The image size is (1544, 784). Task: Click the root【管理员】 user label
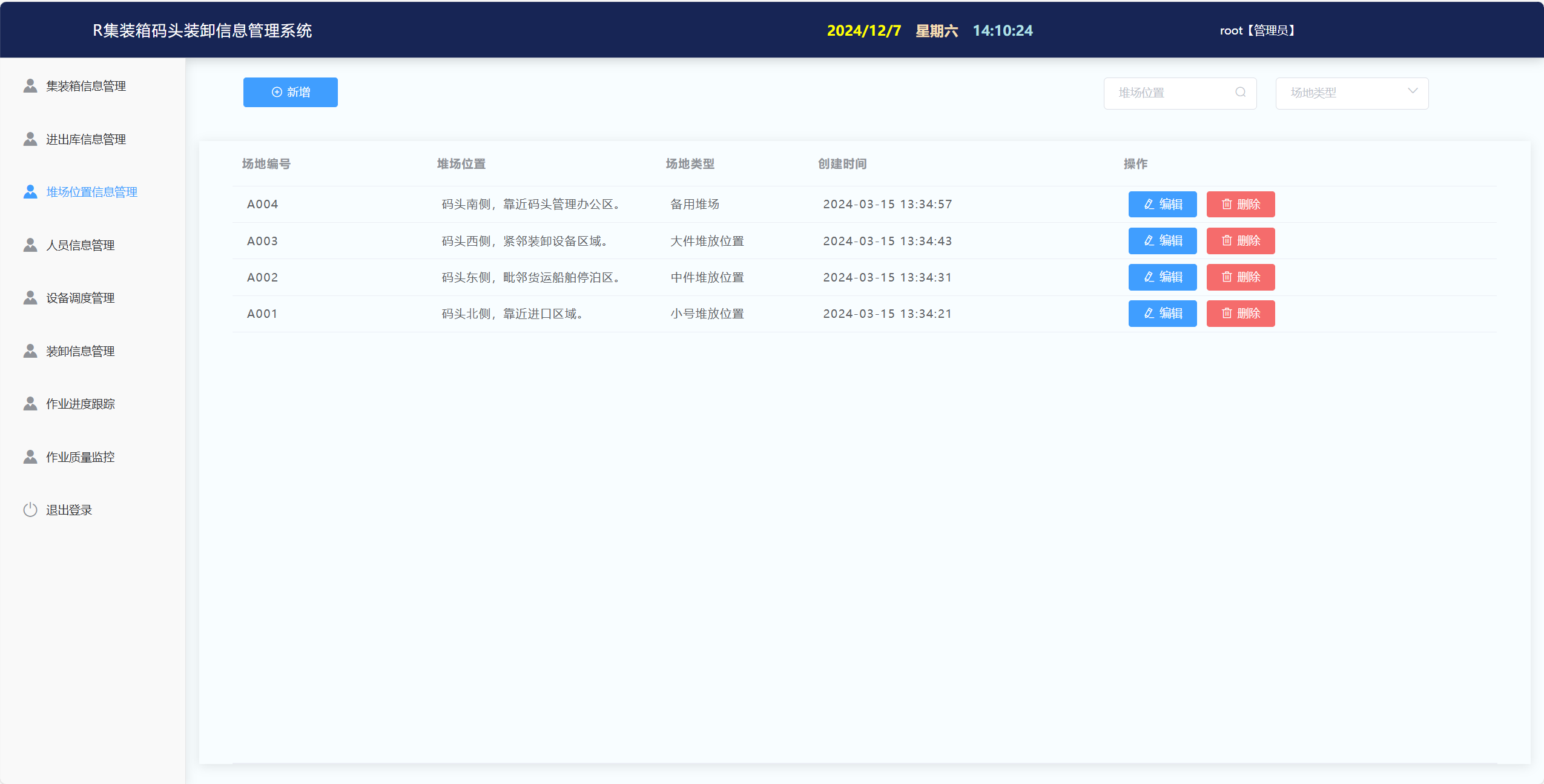[1256, 30]
